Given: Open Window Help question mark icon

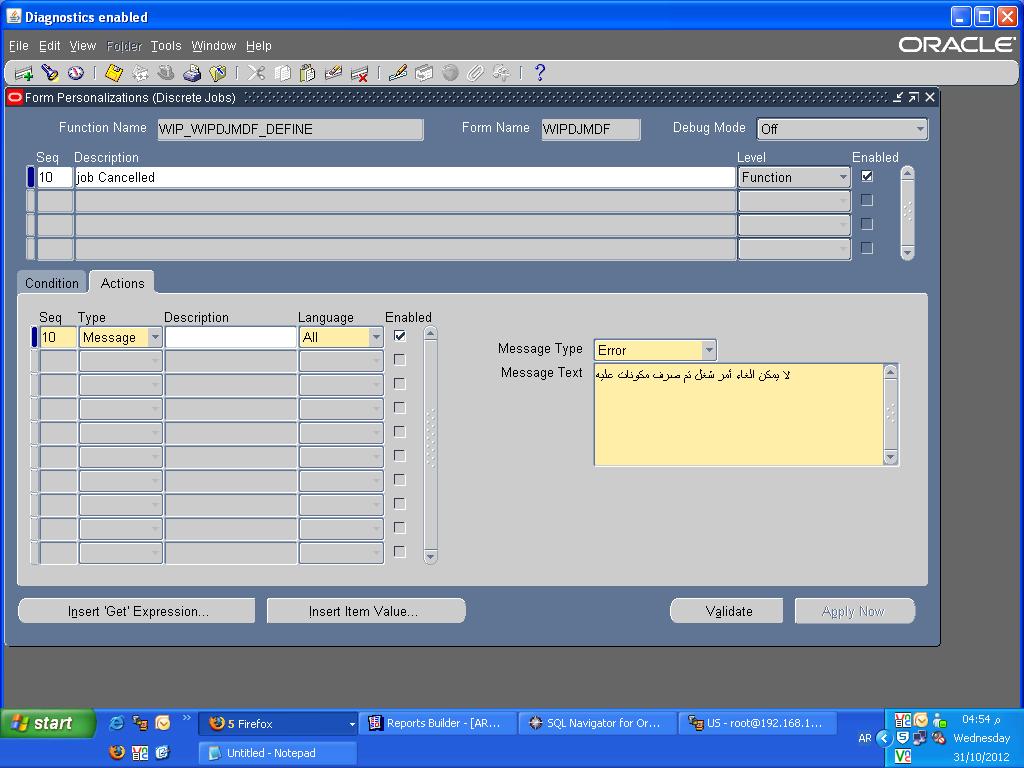Looking at the screenshot, I should click(540, 73).
